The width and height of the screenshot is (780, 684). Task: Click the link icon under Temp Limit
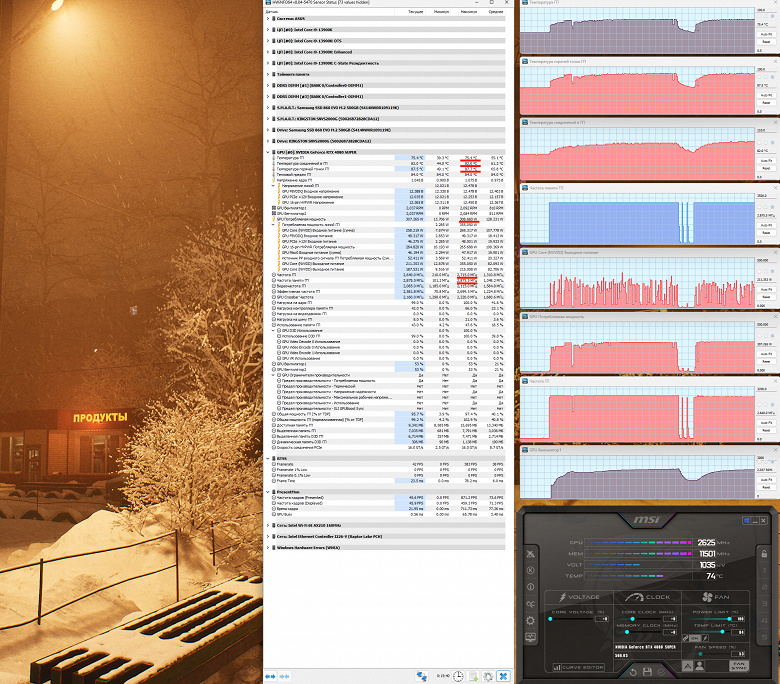point(685,638)
